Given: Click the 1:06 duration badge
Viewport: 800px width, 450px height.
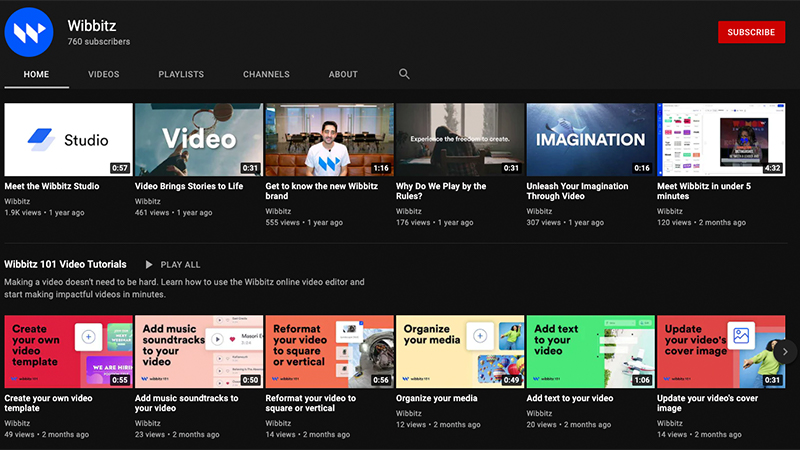Looking at the screenshot, I should 642,380.
